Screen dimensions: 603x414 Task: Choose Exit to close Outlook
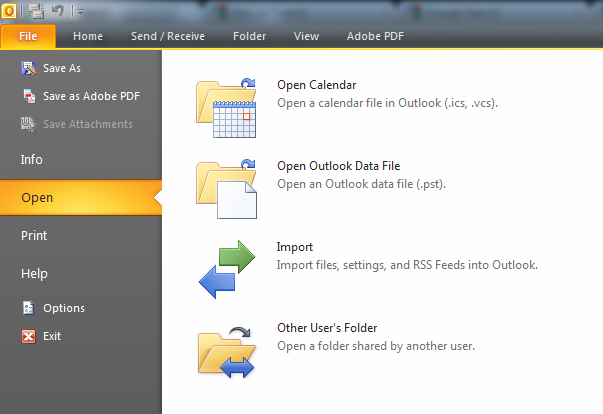(x=52, y=336)
